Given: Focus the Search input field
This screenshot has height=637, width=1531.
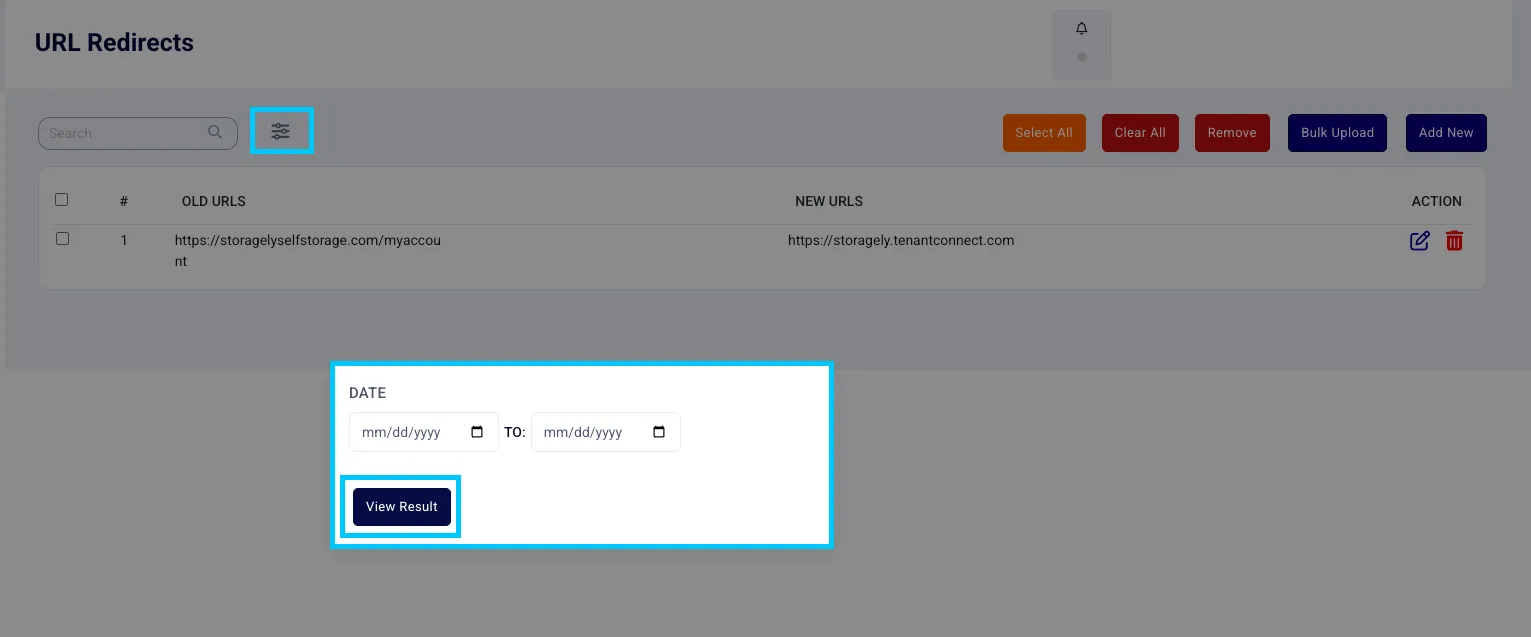Looking at the screenshot, I should (137, 133).
